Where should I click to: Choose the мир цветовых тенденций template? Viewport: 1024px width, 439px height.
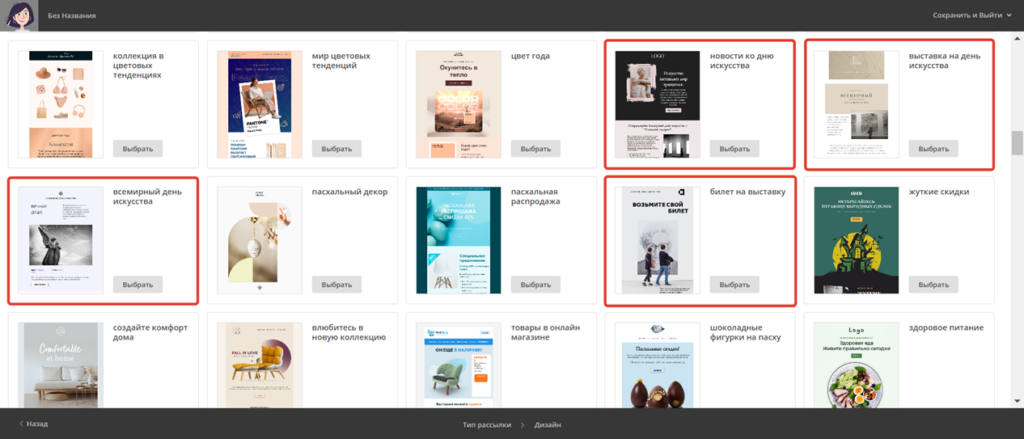[x=336, y=148]
